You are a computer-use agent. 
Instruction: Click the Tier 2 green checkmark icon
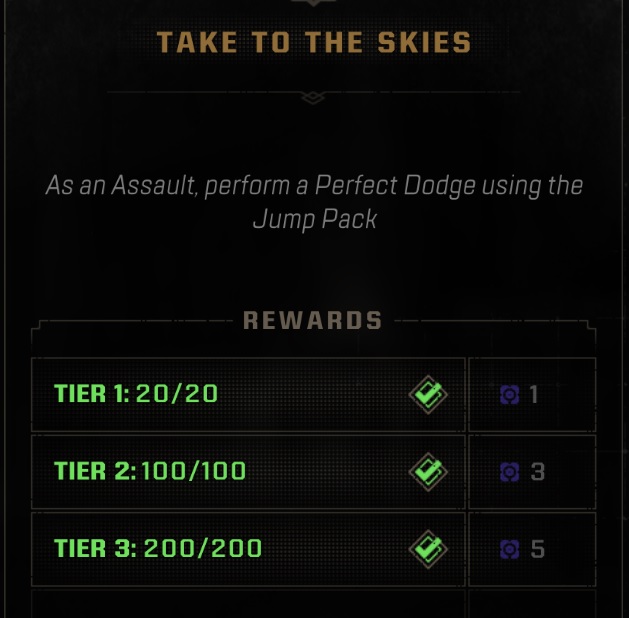coord(428,472)
